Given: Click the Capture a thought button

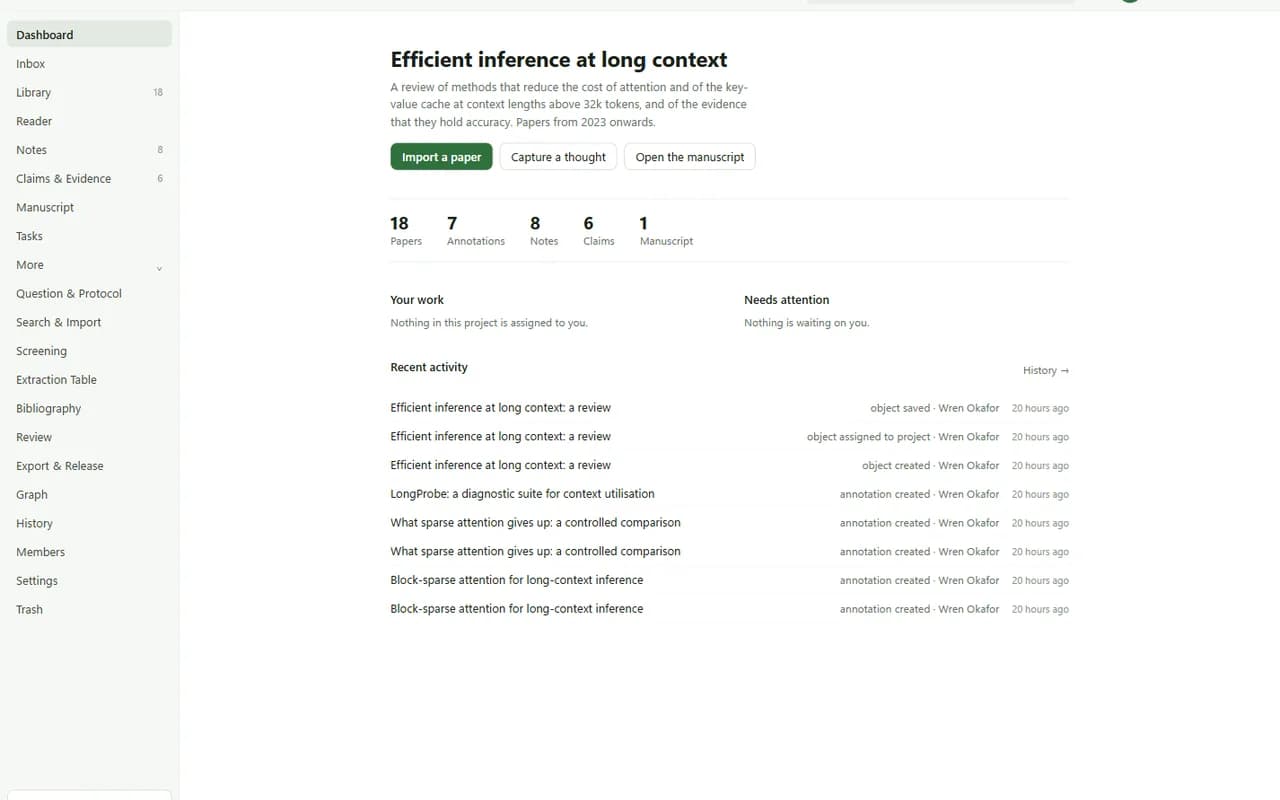Looking at the screenshot, I should point(558,157).
